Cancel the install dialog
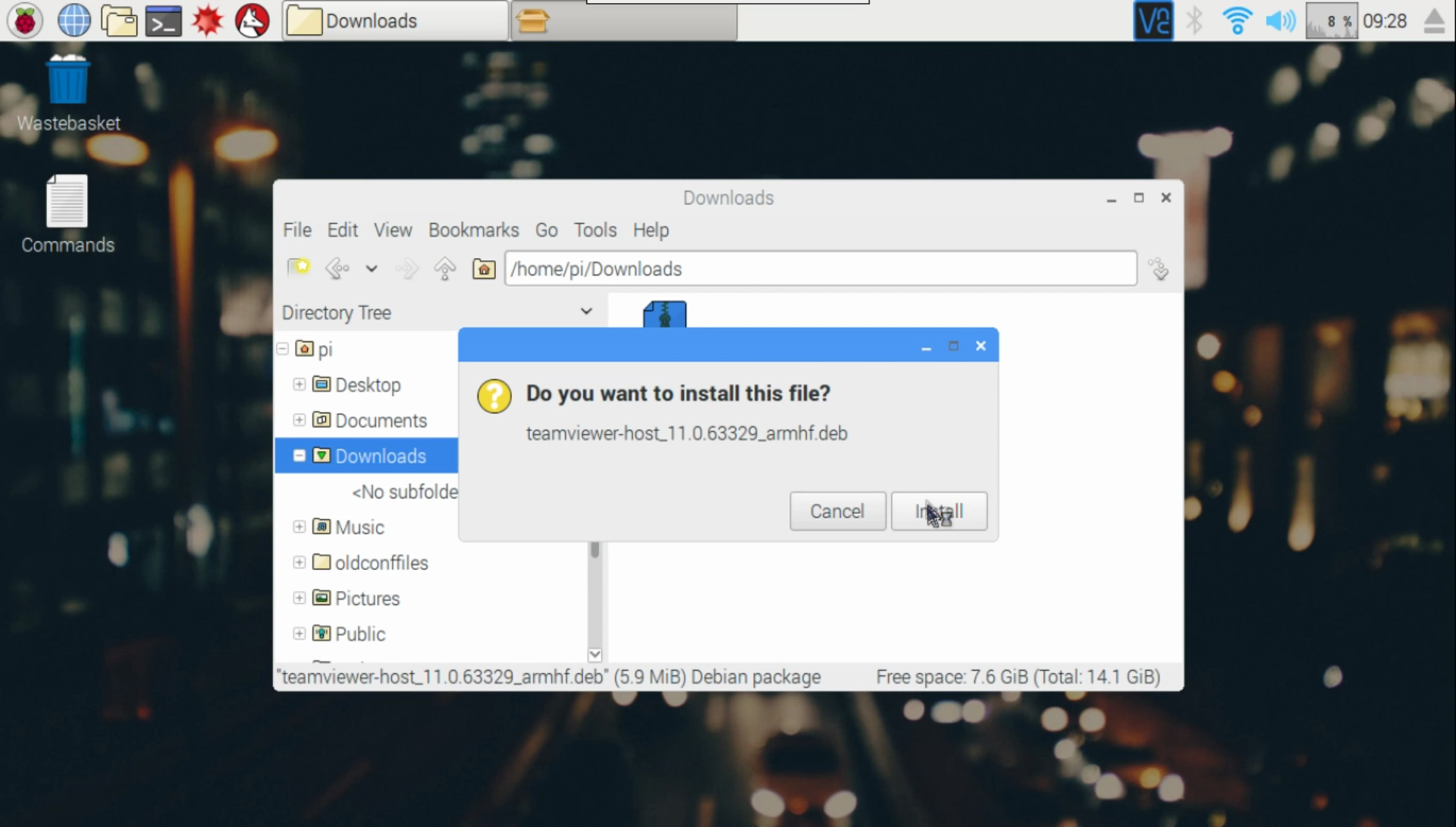 pyautogui.click(x=837, y=511)
